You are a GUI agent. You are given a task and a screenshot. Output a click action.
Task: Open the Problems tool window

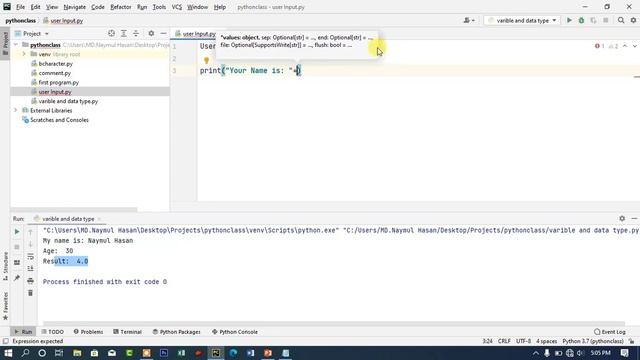88,332
